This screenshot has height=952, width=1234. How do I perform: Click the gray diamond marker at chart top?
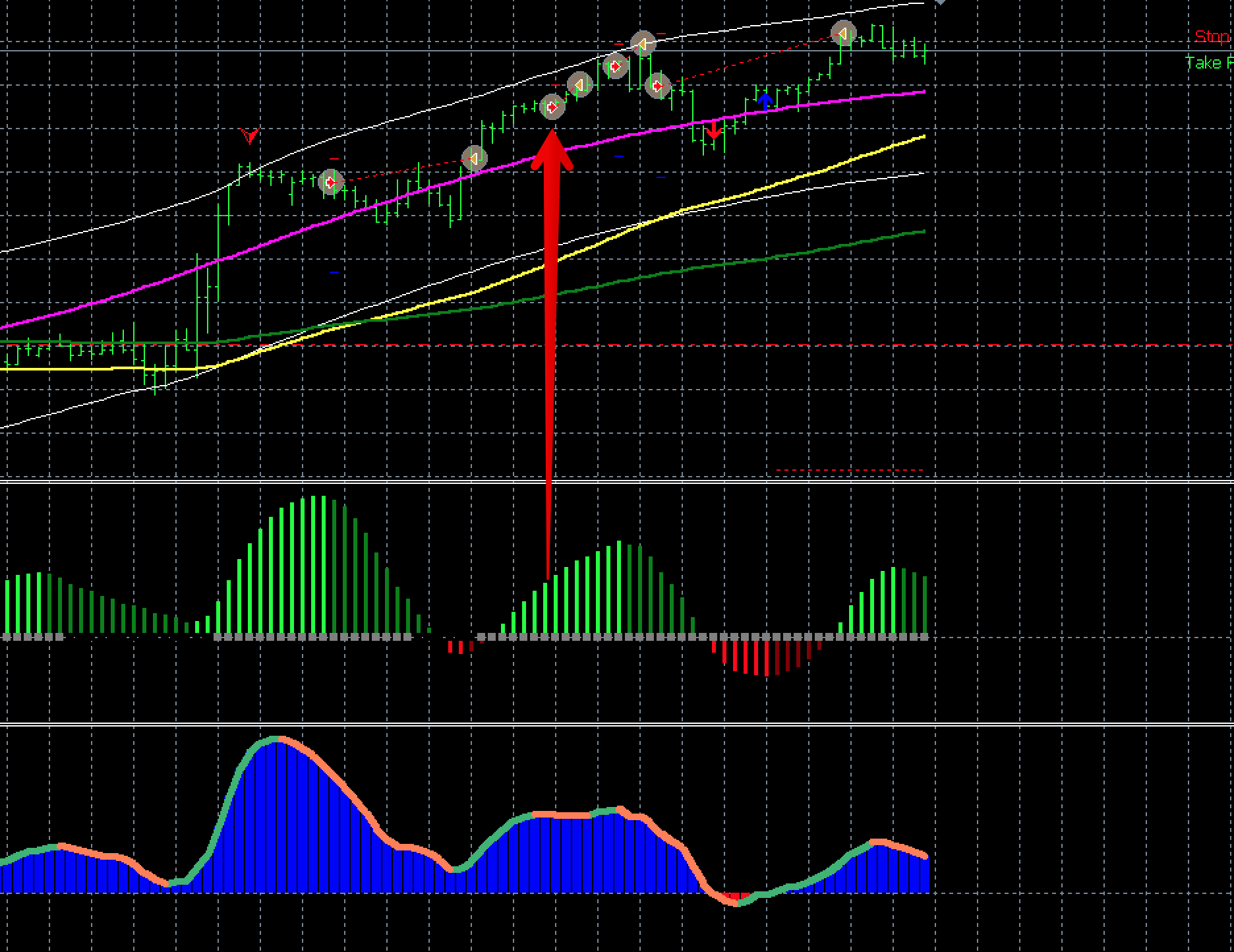(x=941, y=2)
